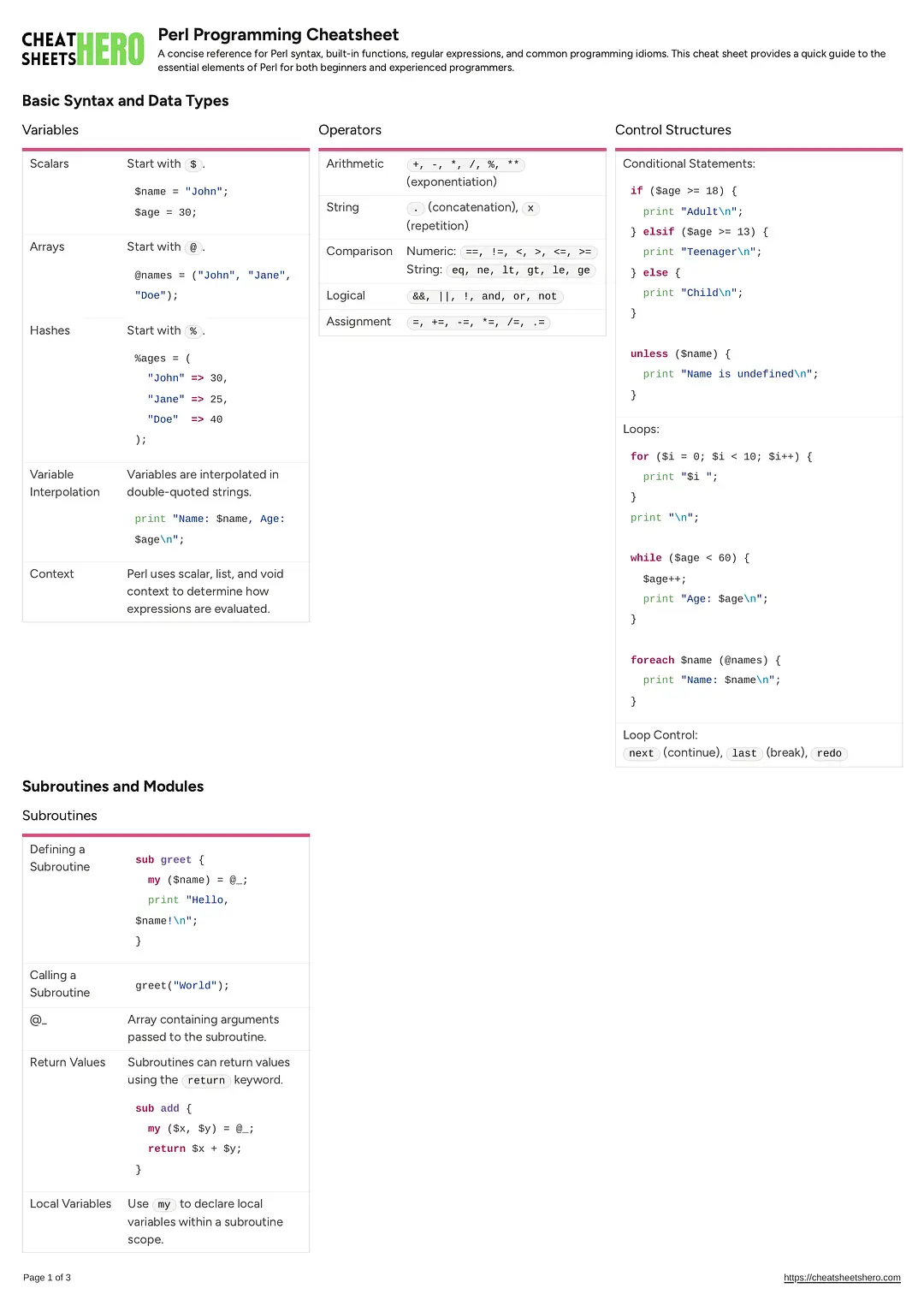Click the Arithmetic operators row label
The image size is (924, 1306).
355,163
